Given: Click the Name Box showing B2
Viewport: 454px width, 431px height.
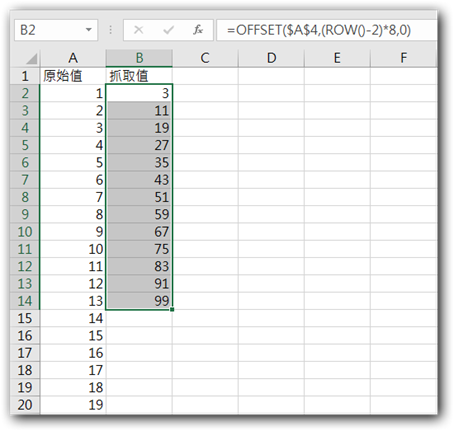Looking at the screenshot, I should click(56, 30).
